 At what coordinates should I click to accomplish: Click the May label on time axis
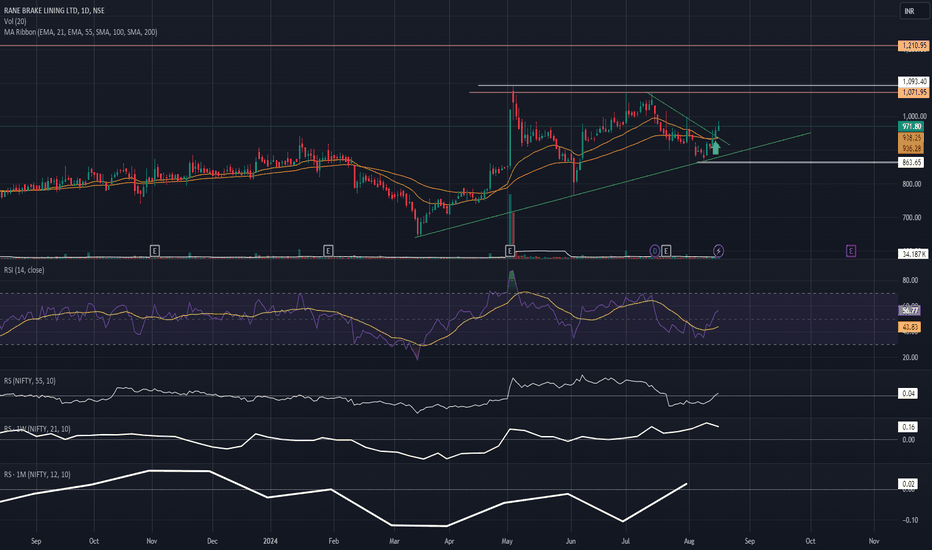507,541
